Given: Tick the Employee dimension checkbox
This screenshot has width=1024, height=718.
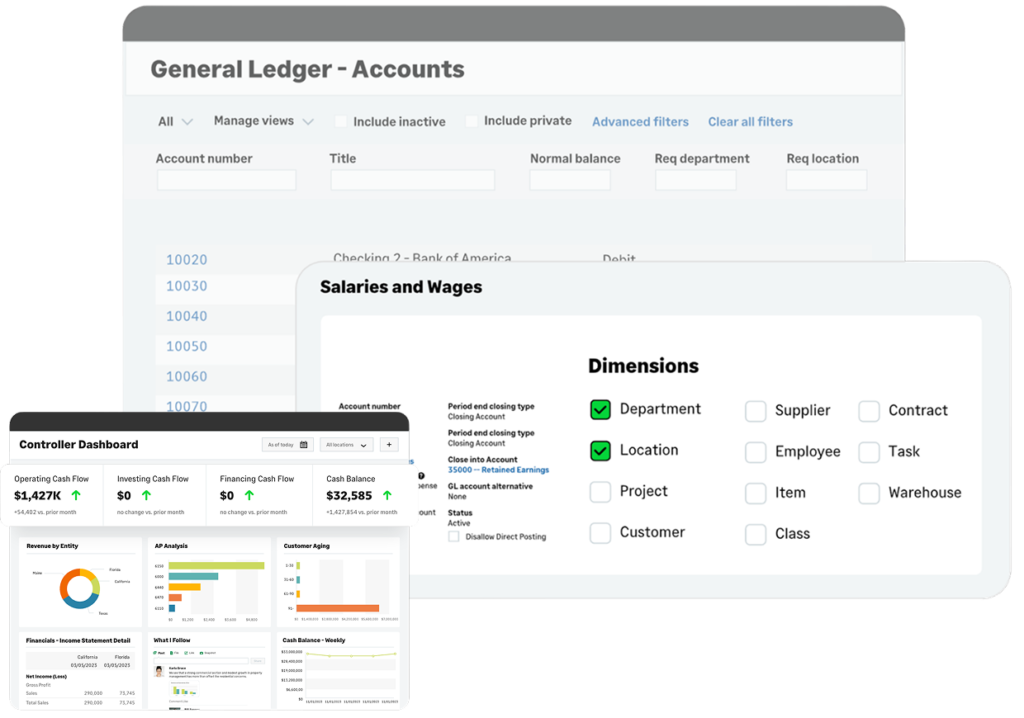Looking at the screenshot, I should [756, 452].
